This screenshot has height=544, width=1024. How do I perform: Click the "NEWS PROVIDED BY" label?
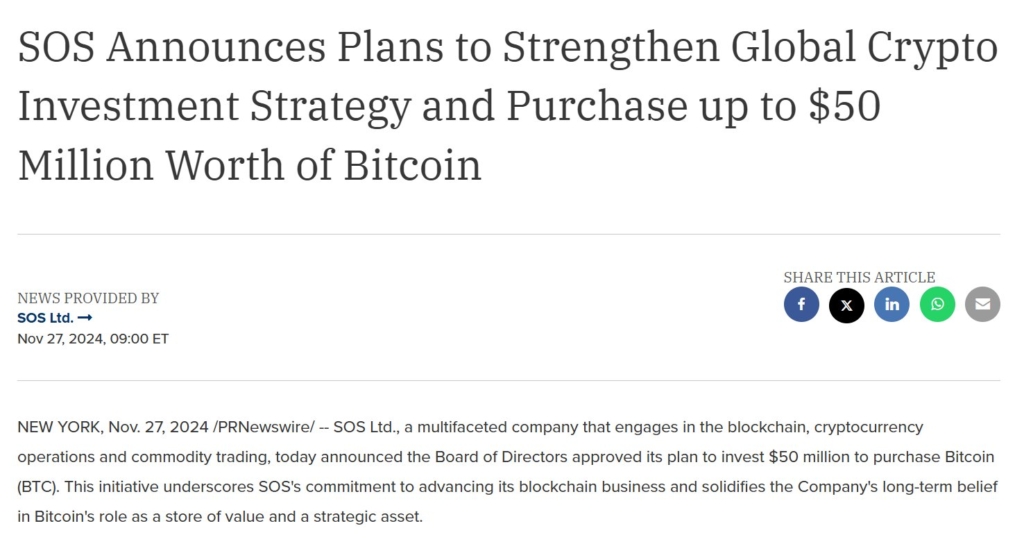point(88,298)
